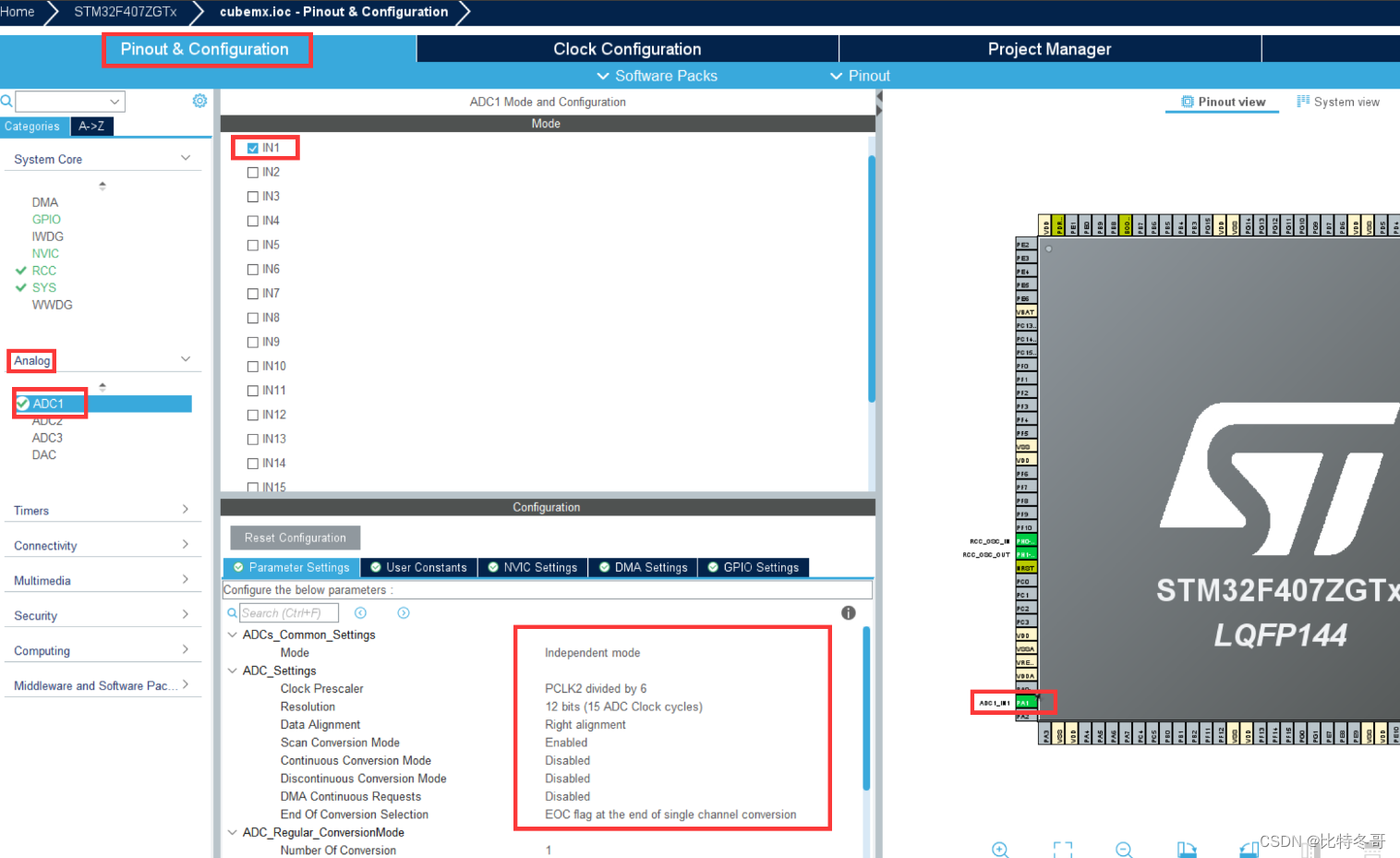The height and width of the screenshot is (858, 1400).
Task: Enable the IN5 channel checkbox
Action: 253,245
